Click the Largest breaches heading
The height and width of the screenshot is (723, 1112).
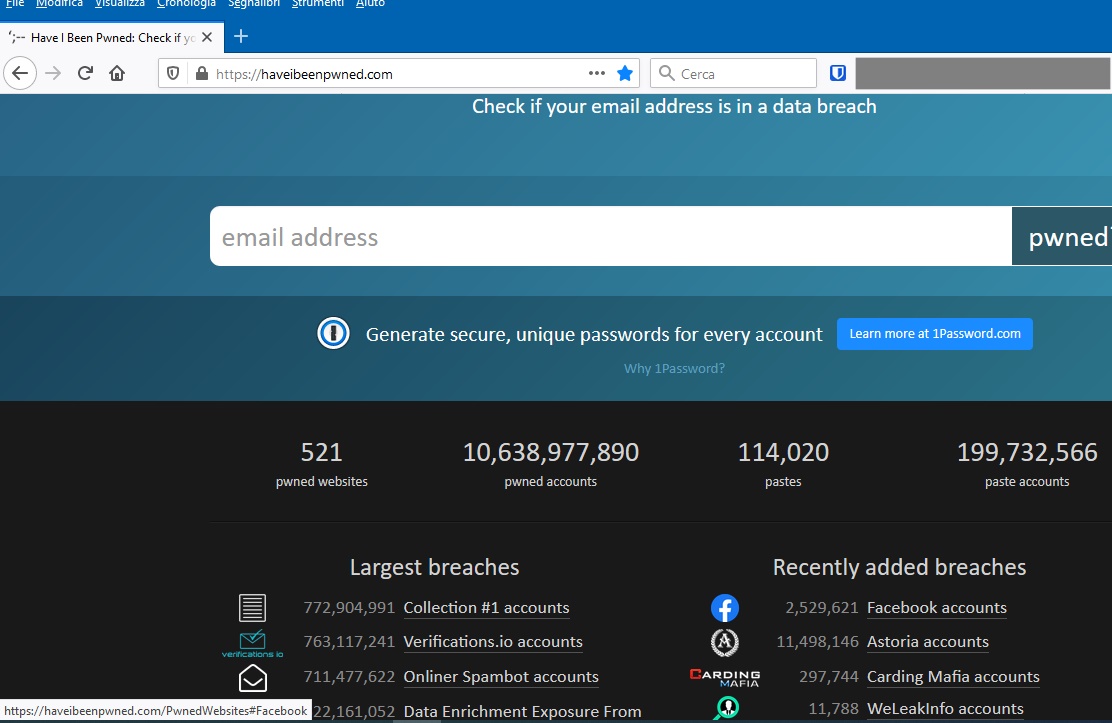434,567
